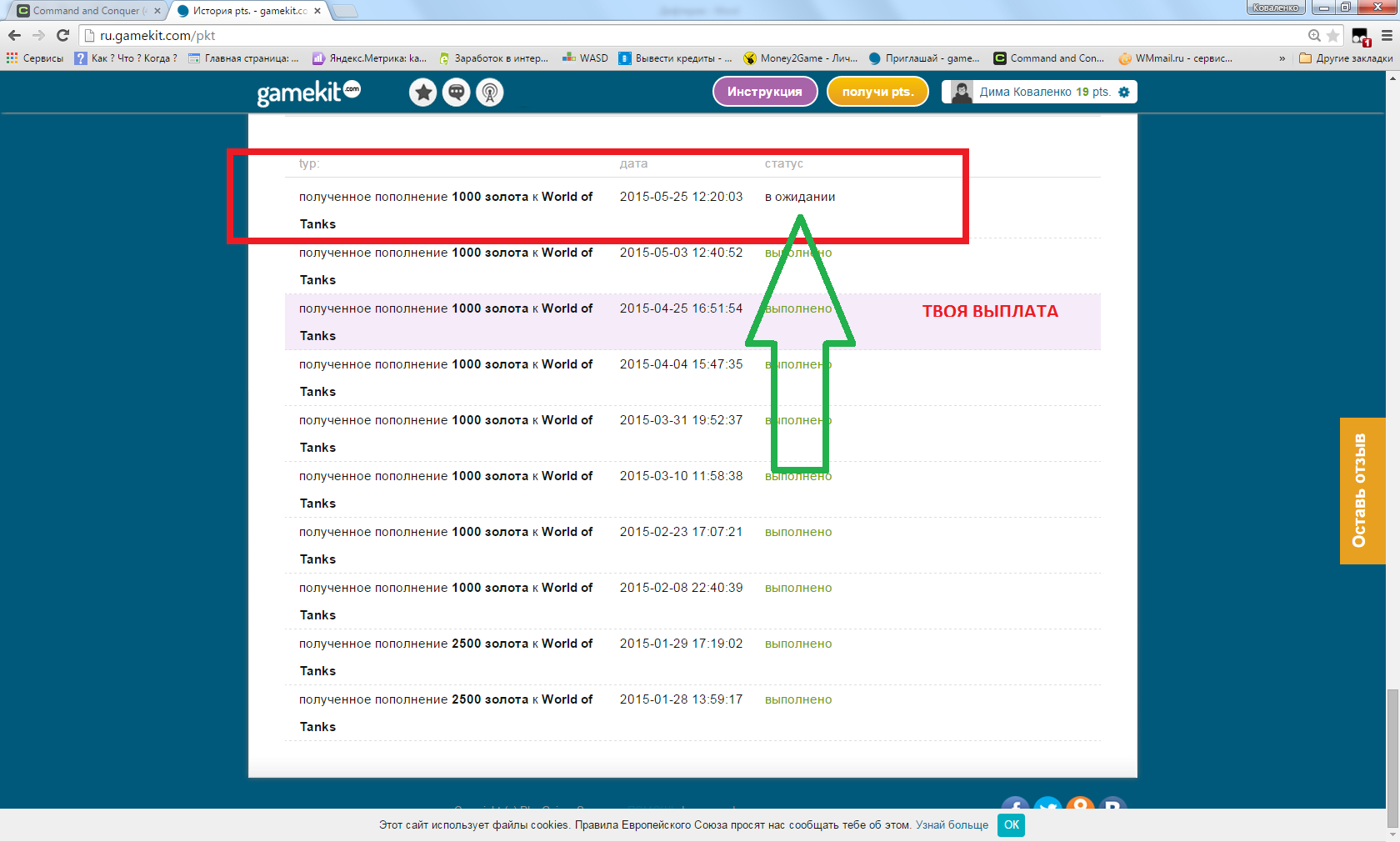
Task: Open the Заработок в интер... bookmark
Action: tap(493, 58)
